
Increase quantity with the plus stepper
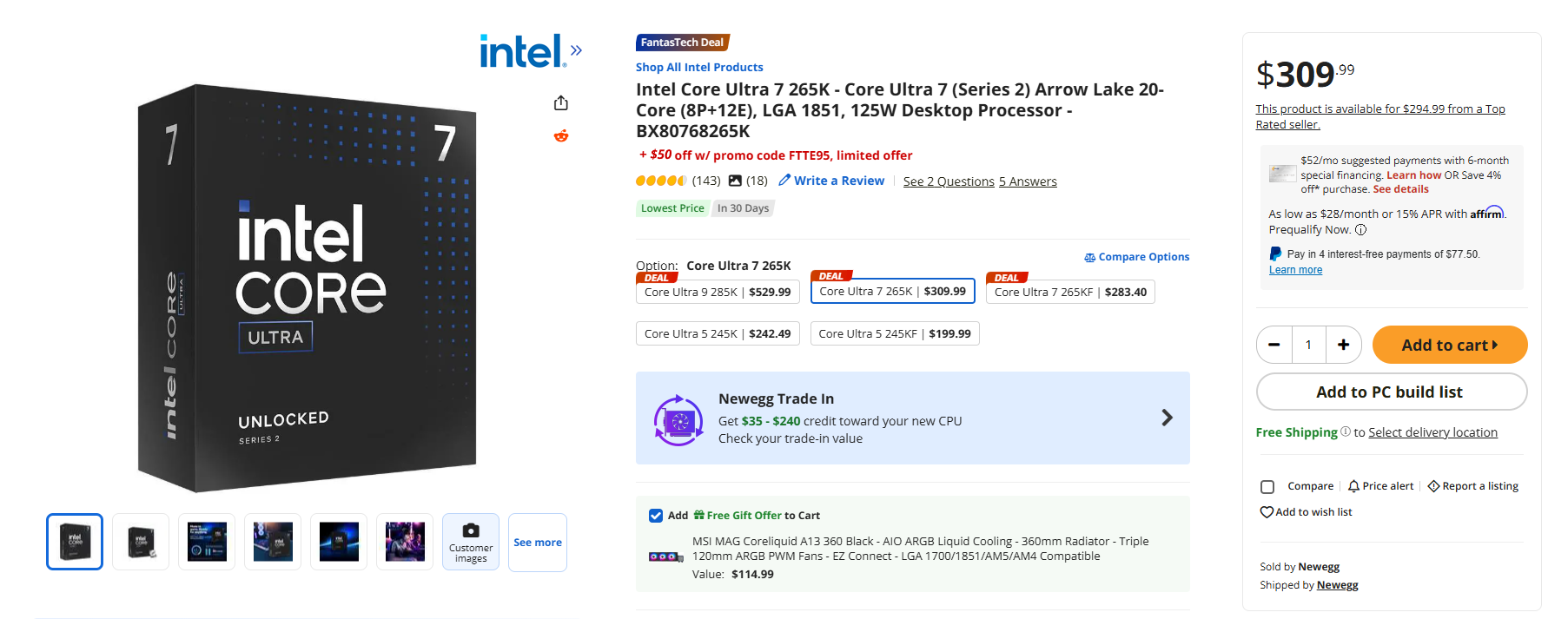point(1343,345)
